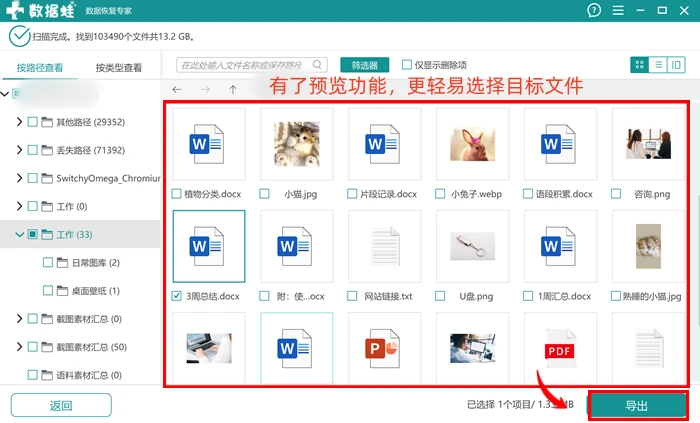The width and height of the screenshot is (700, 423).
Task: Expand the 丢失路径 (71392) folder
Action: [19, 150]
